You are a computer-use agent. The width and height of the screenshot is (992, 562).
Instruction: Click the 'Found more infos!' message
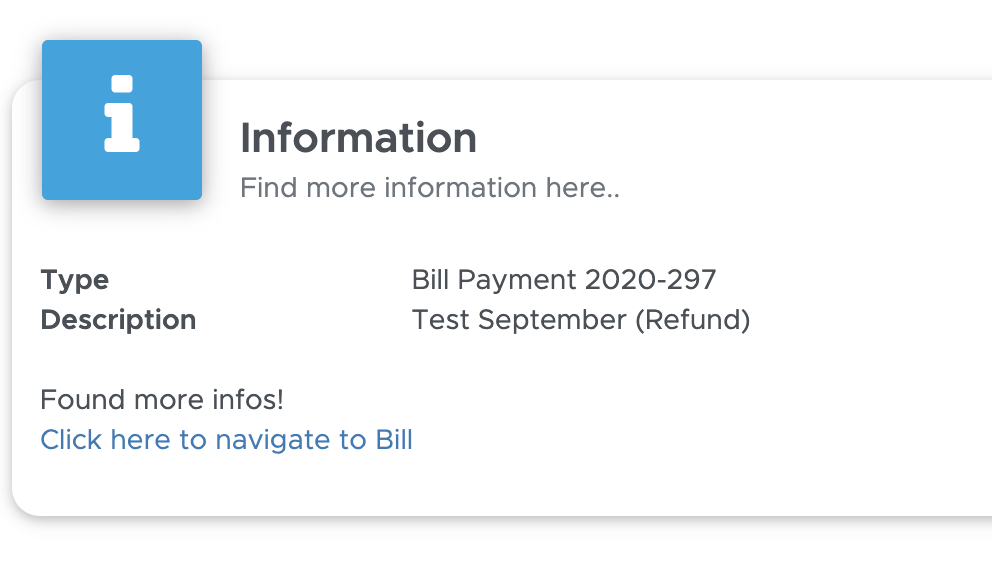click(162, 400)
